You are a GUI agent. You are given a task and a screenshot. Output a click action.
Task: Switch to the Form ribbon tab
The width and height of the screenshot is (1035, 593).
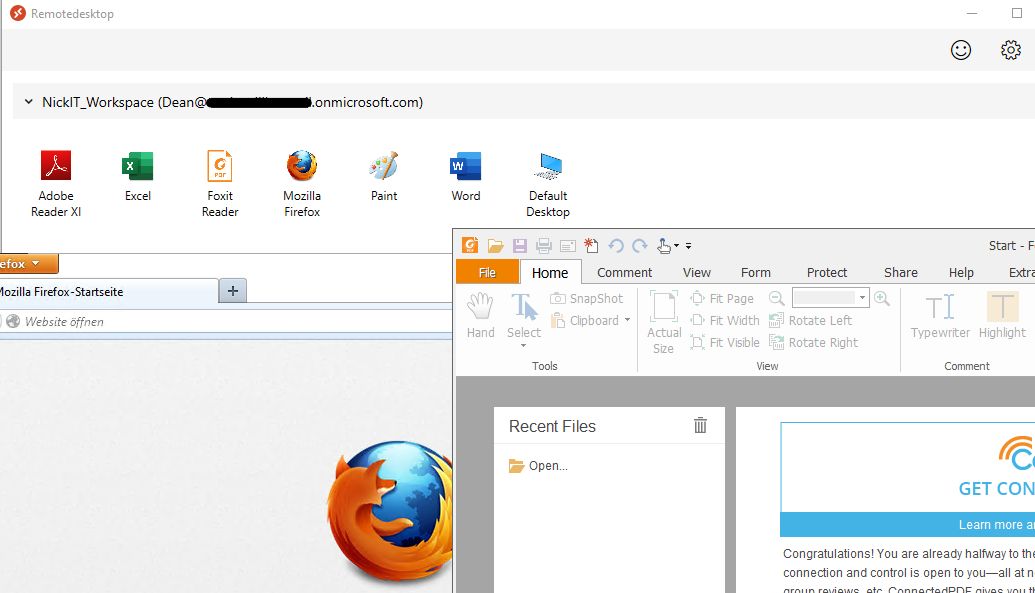tap(756, 272)
